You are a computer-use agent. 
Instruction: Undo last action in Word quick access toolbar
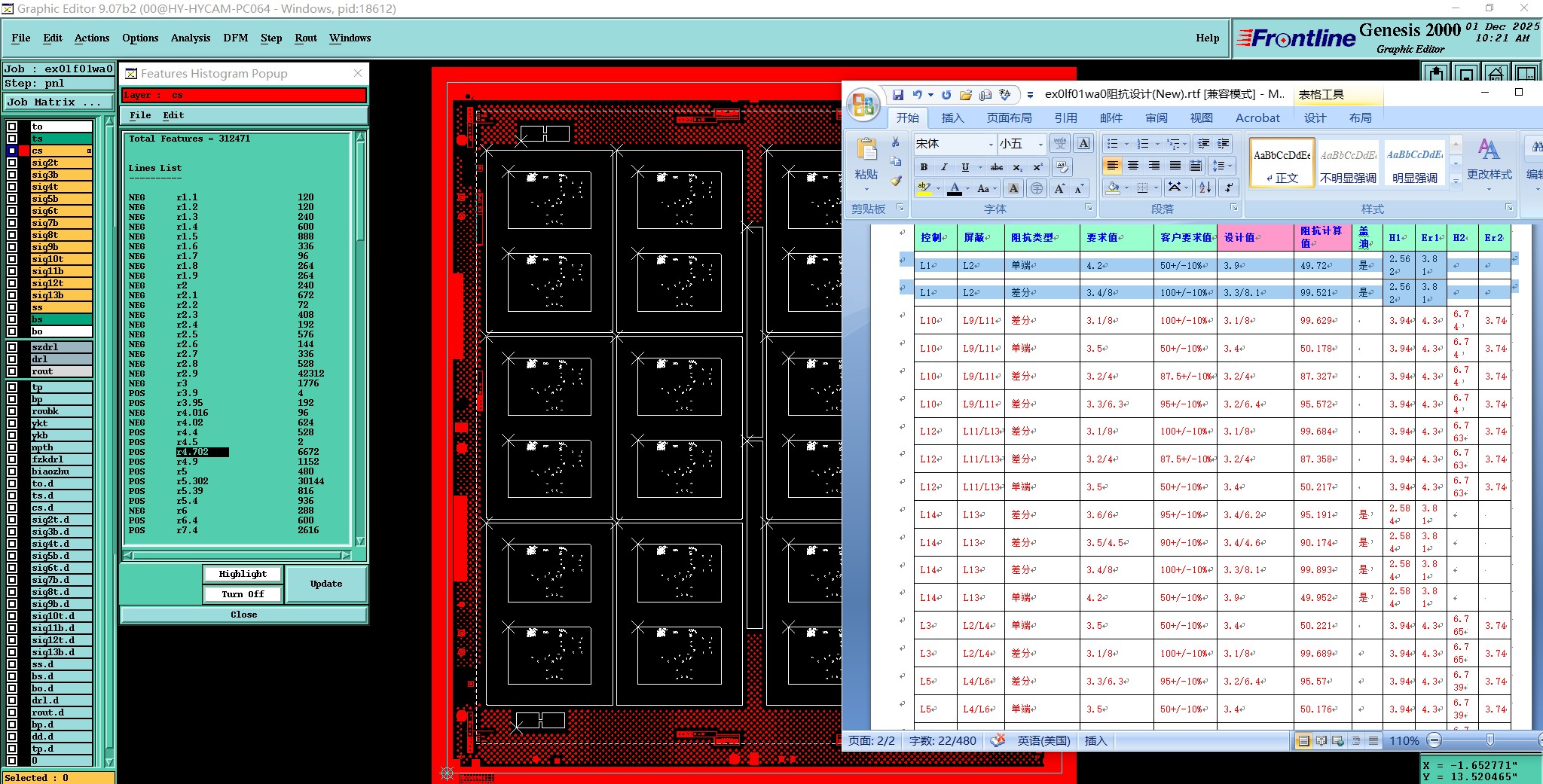pos(917,95)
